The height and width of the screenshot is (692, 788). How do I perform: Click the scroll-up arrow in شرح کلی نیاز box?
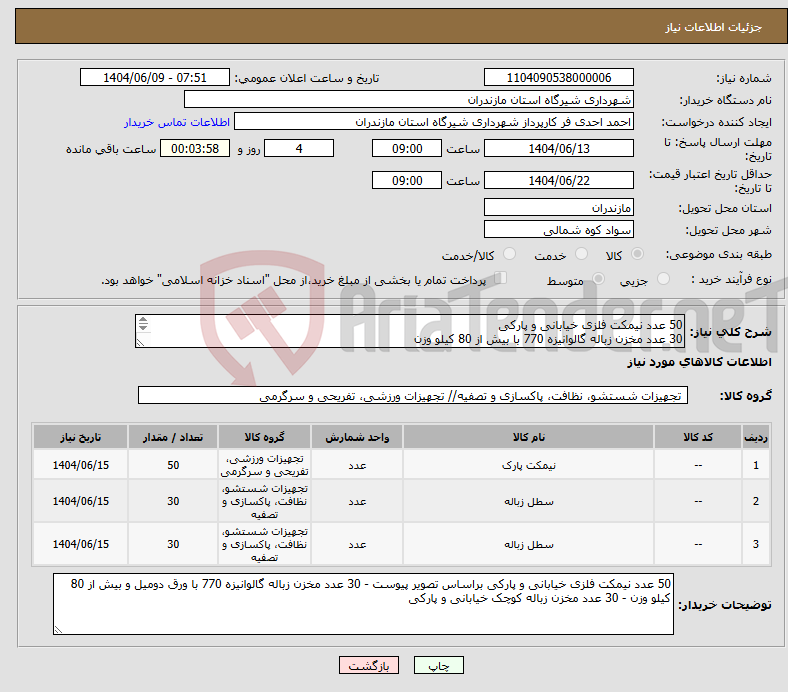coord(143,320)
